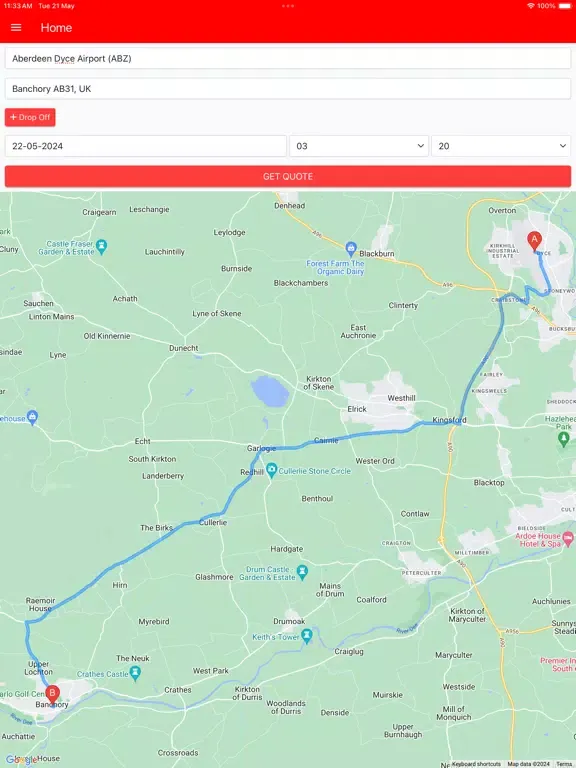Tap the Wi-Fi status icon
The height and width of the screenshot is (768, 576).
pos(531,6)
